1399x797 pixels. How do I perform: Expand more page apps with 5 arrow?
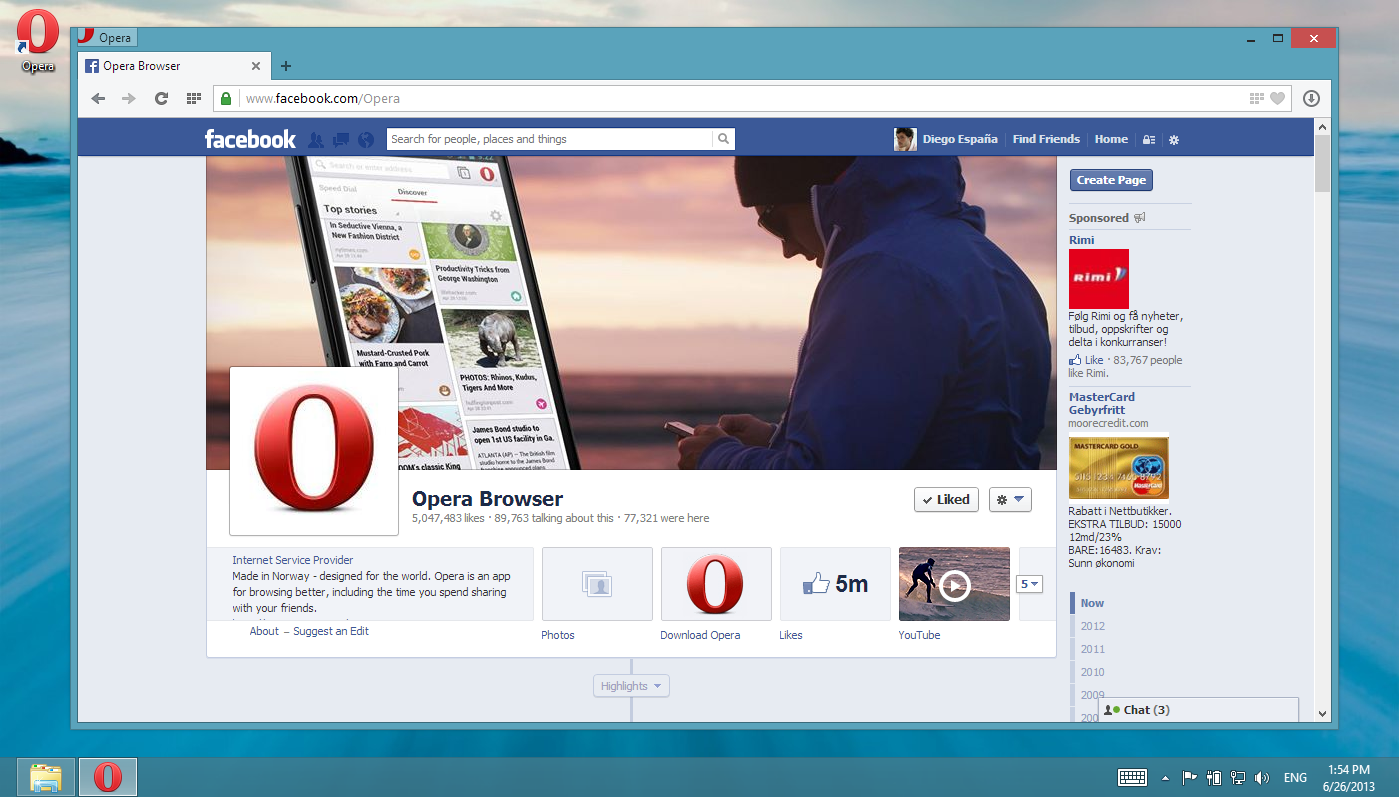(1029, 584)
